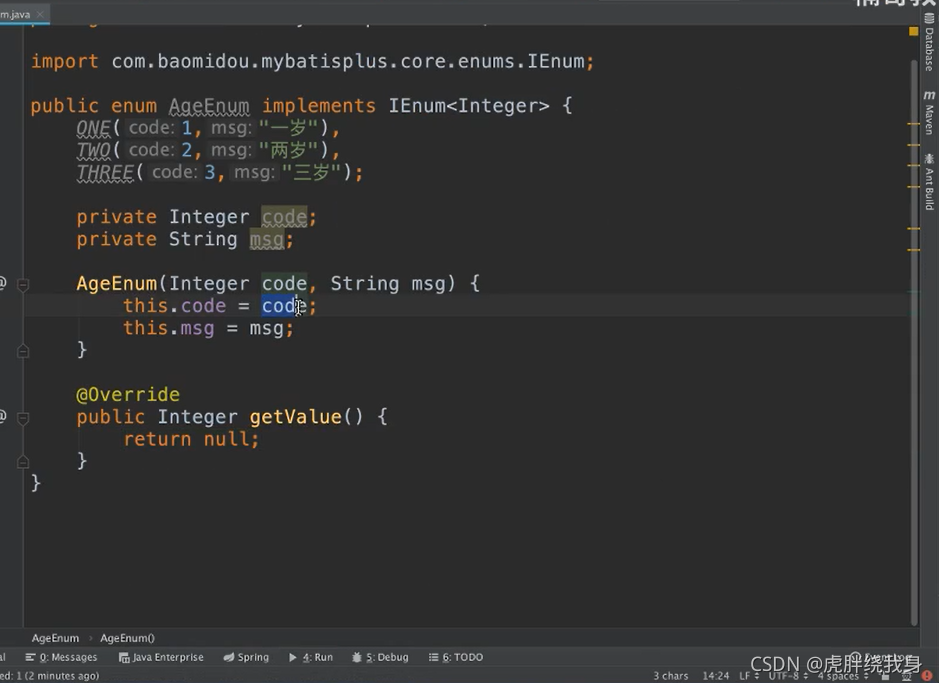Image resolution: width=939 pixels, height=683 pixels.
Task: Click IEnum<Integer> in class declaration
Action: 469,107
